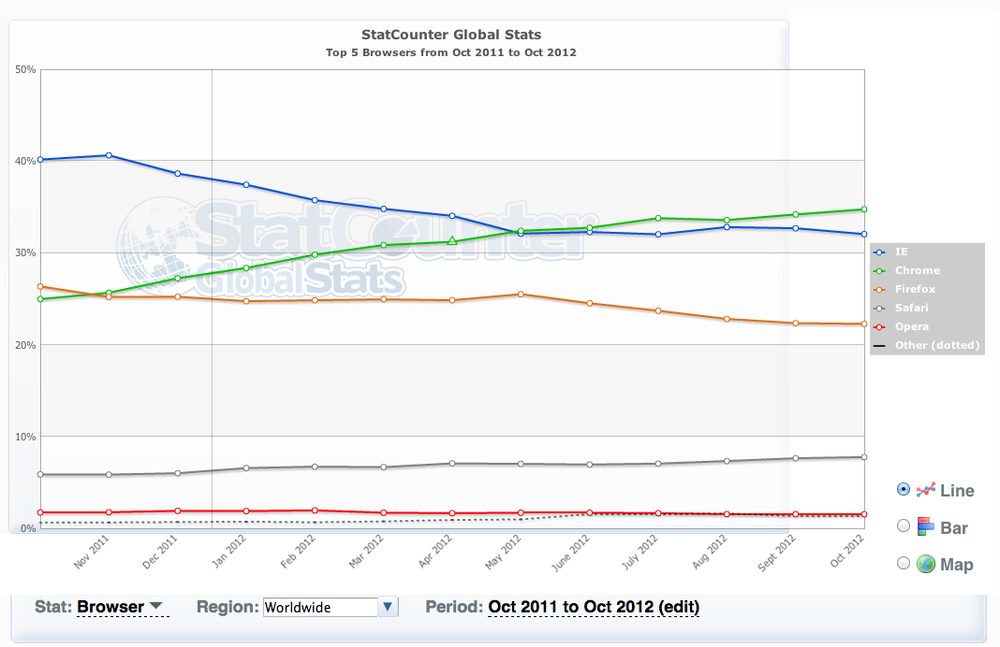
Task: Click the Region dropdown arrow
Action: click(x=388, y=606)
